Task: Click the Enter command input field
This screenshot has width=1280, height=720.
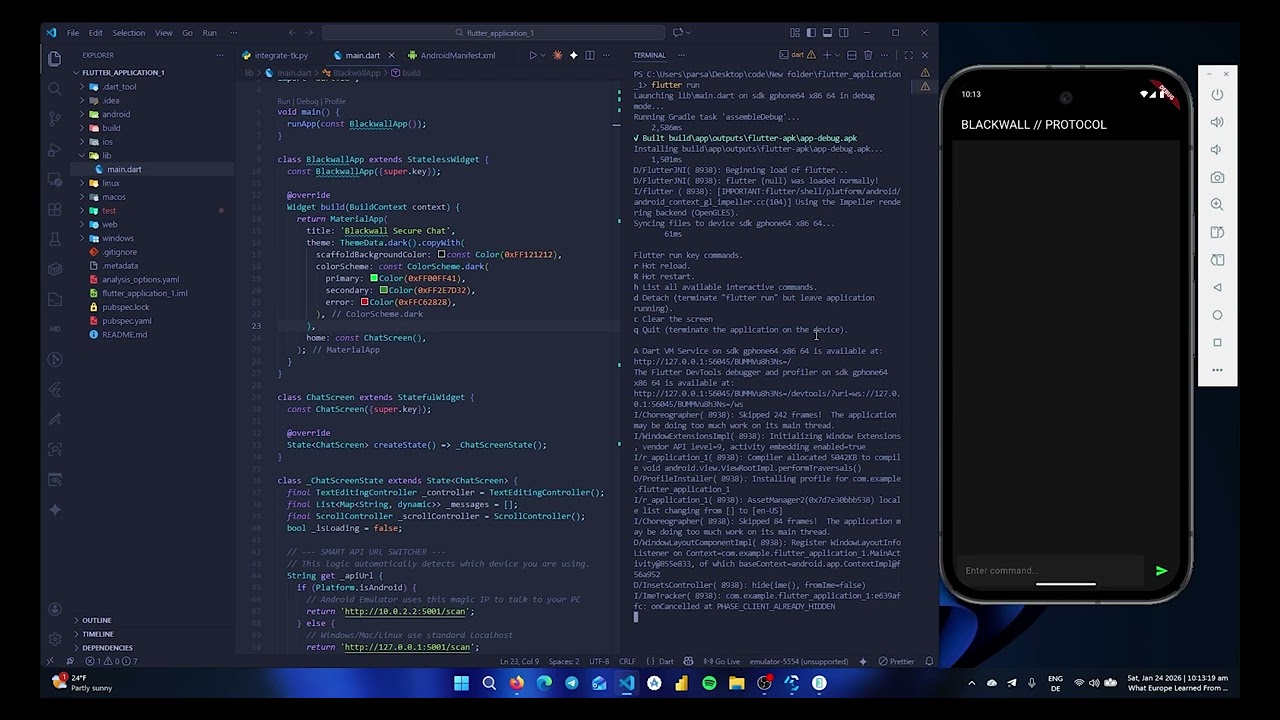Action: pyautogui.click(x=1050, y=571)
